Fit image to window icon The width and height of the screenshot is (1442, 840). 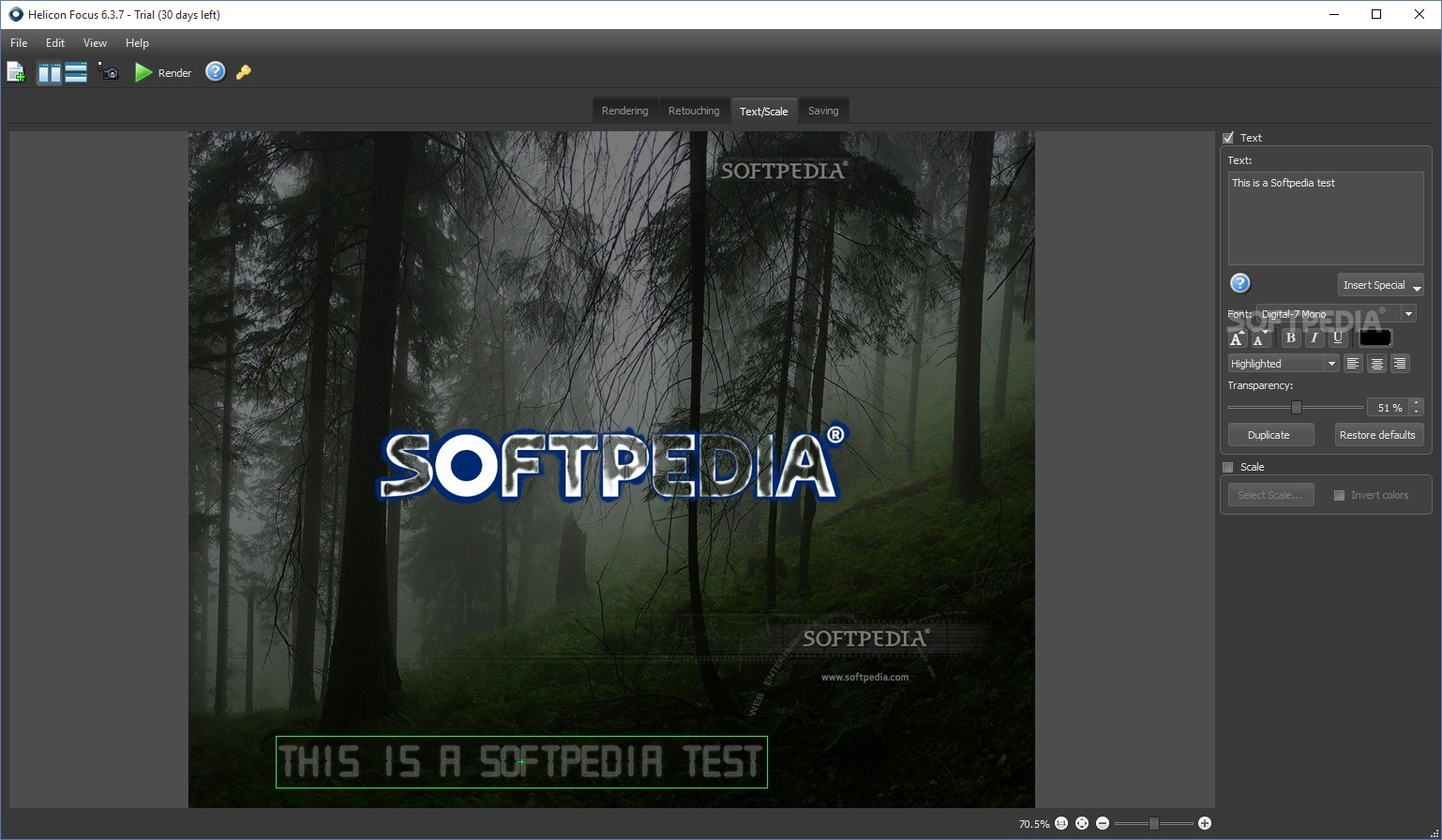1082,823
